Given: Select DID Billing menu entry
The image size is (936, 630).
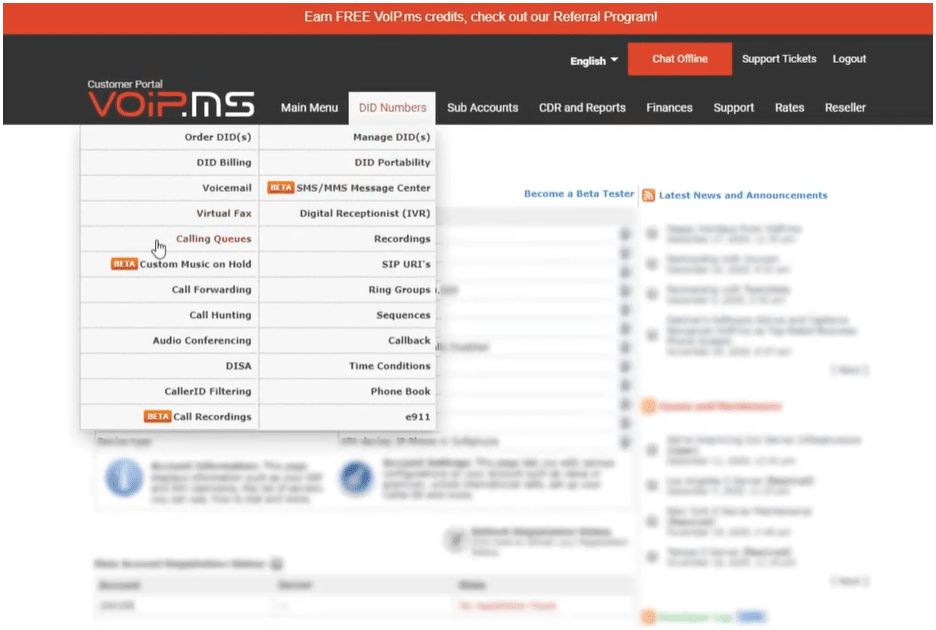Looking at the screenshot, I should pos(170,162).
